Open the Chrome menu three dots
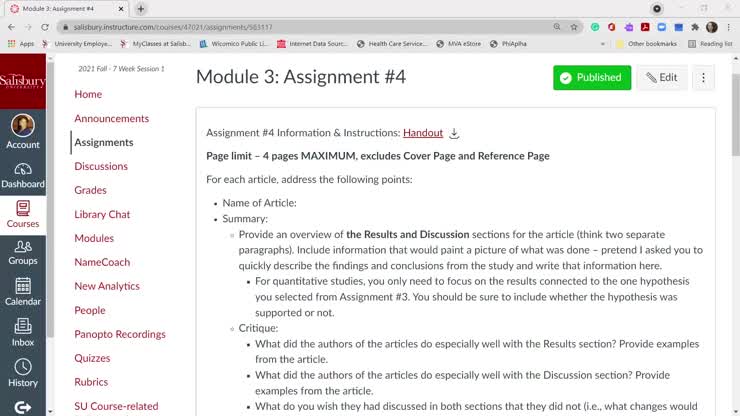This screenshot has height=416, width=740. click(x=729, y=27)
